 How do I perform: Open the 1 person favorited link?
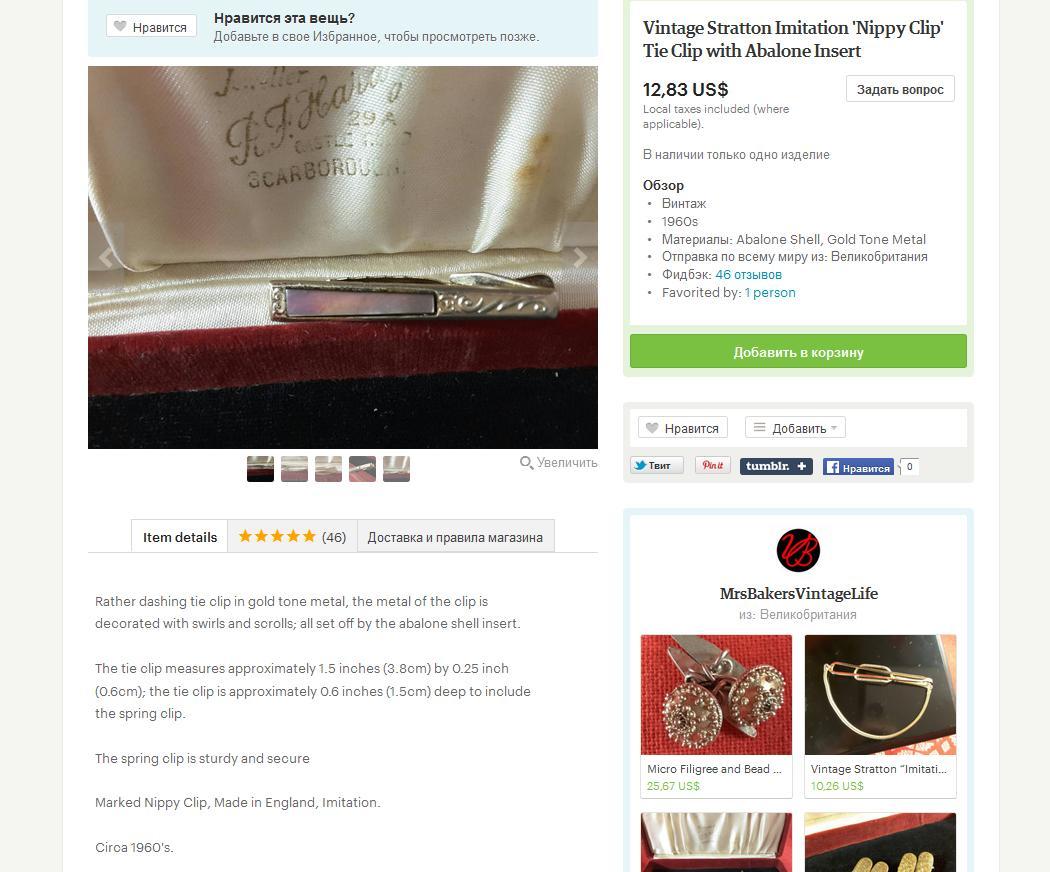[770, 293]
